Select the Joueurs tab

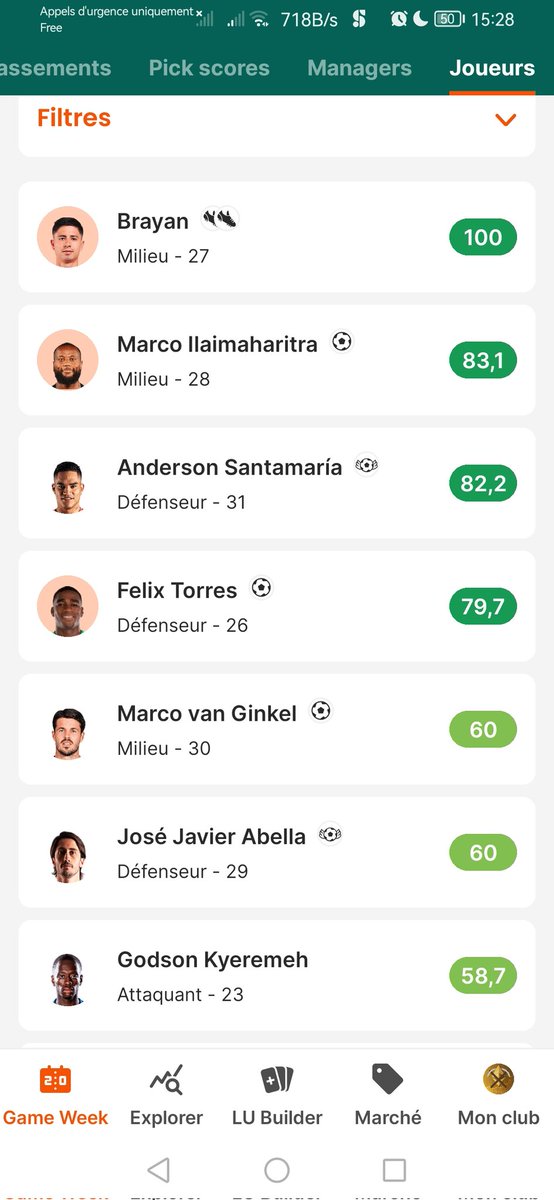click(x=492, y=68)
